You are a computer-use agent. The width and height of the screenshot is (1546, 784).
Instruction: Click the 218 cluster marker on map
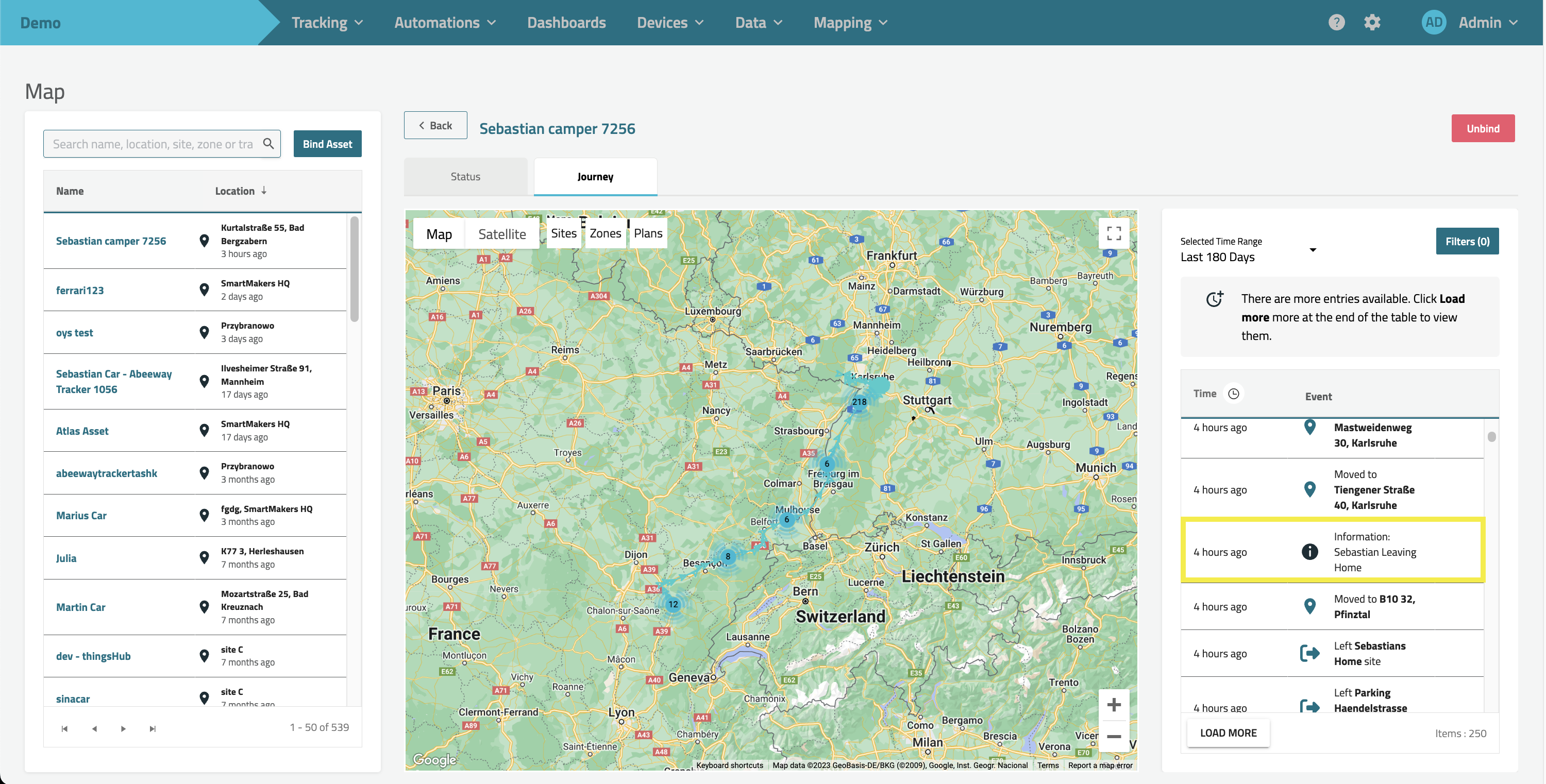pos(859,402)
